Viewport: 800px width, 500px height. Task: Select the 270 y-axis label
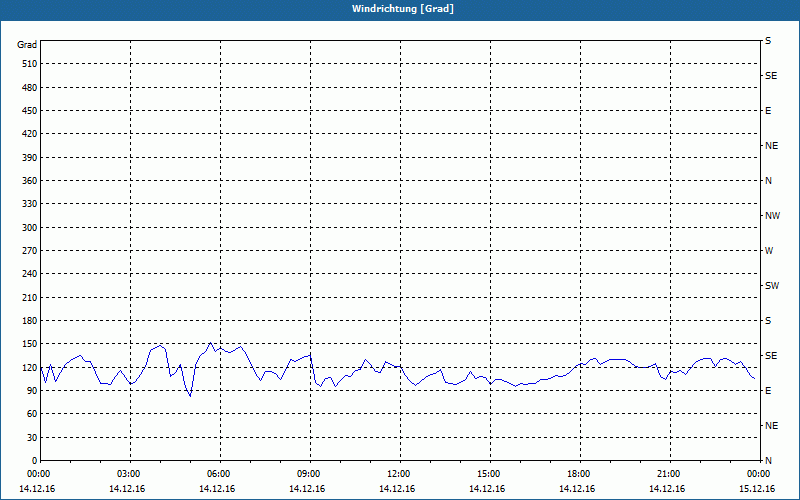pos(30,251)
